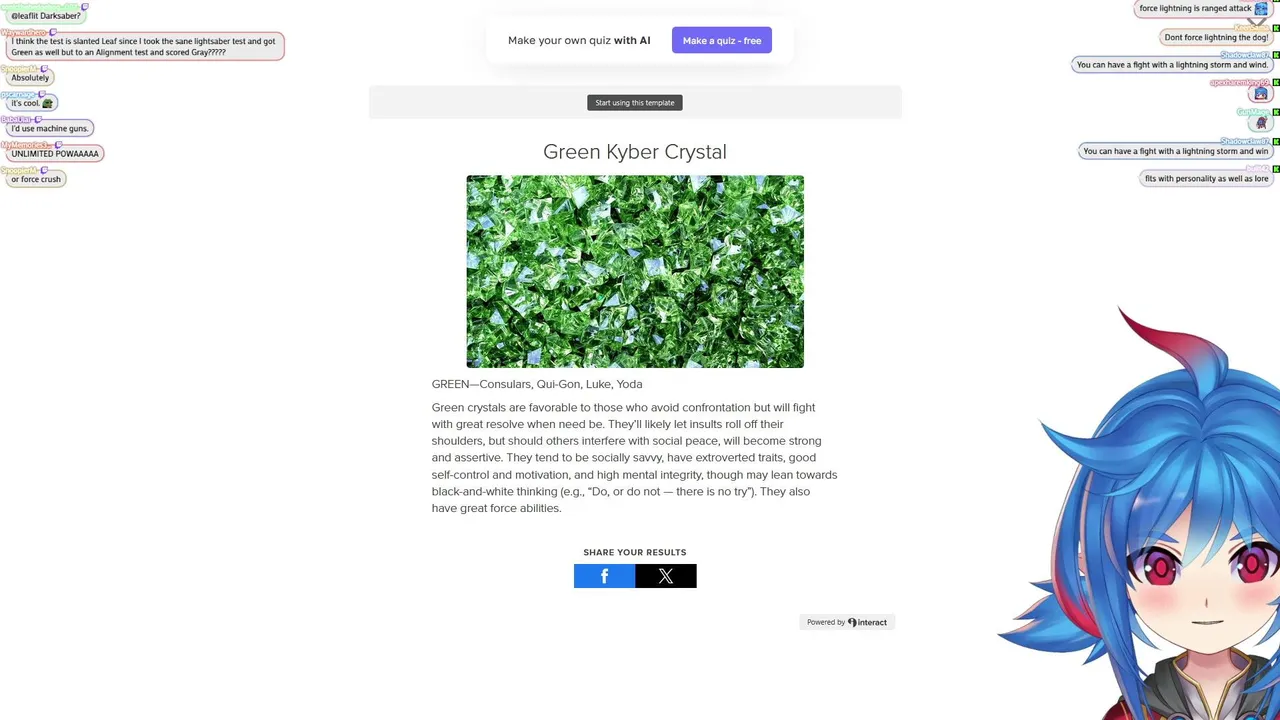Screen dimensions: 1280x720
Task: Click "Dont force lightning the dog!" message
Action: 1216,38
